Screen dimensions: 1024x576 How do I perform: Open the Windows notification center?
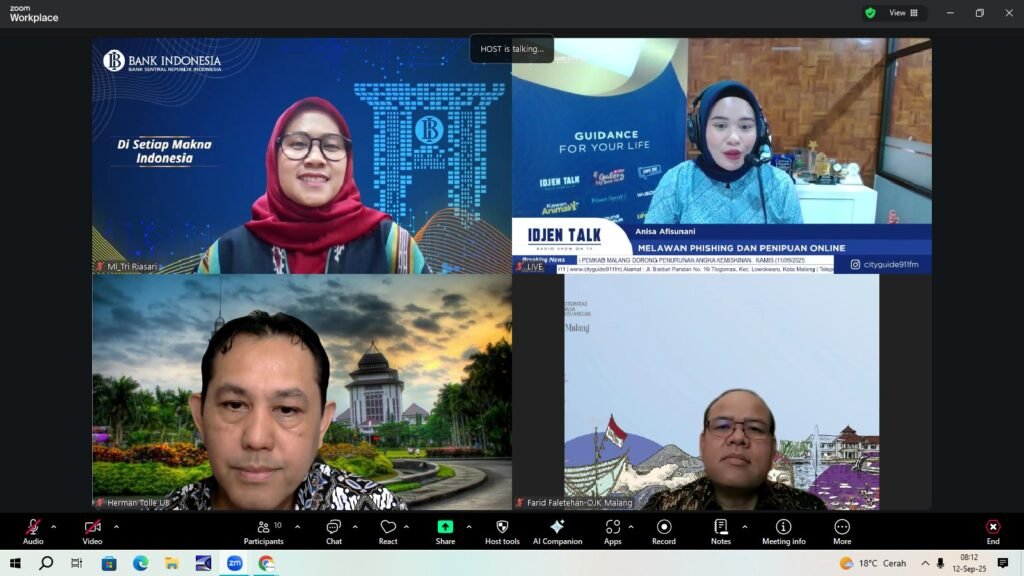[x=1002, y=563]
